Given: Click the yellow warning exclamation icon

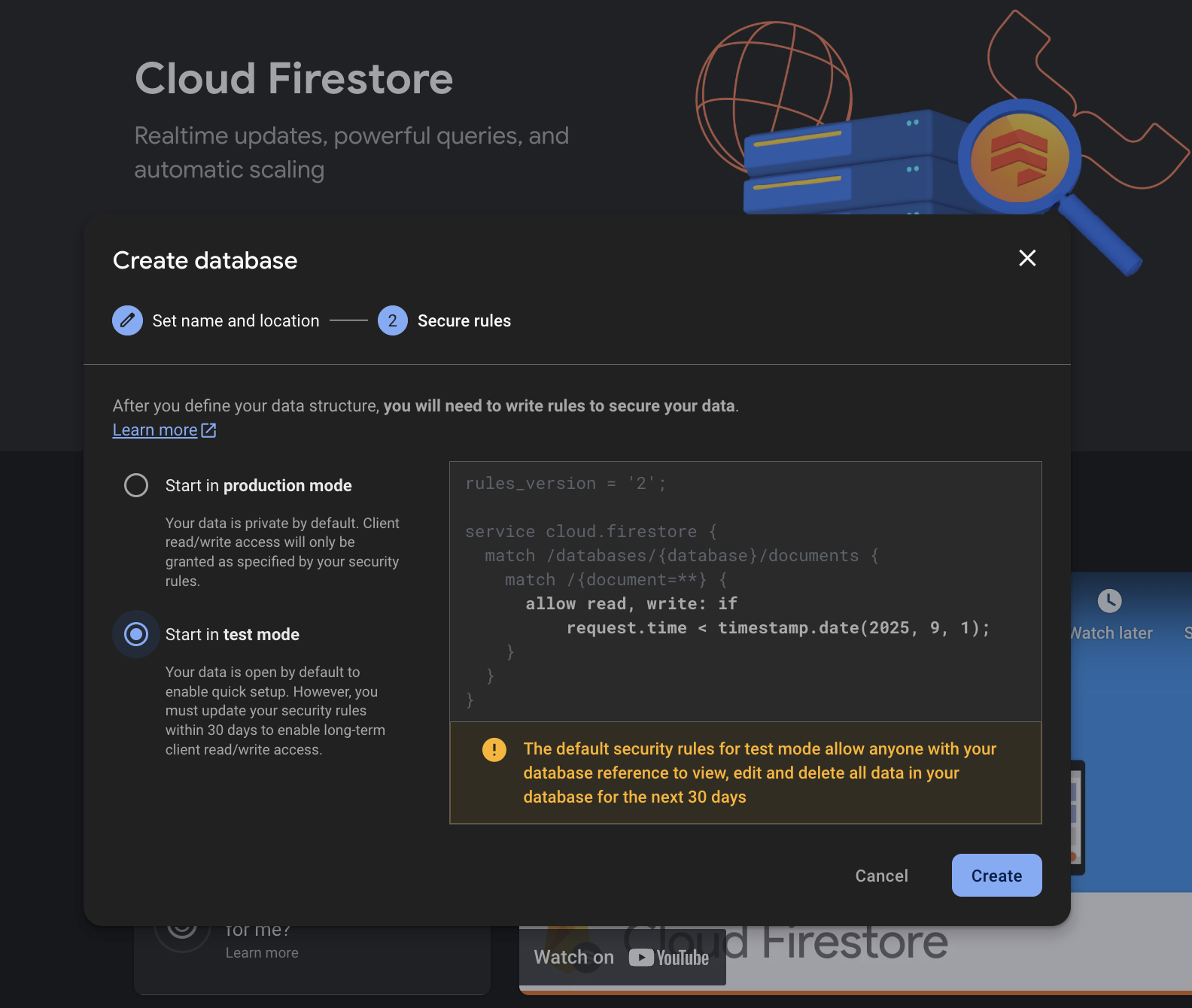Looking at the screenshot, I should click(x=494, y=749).
